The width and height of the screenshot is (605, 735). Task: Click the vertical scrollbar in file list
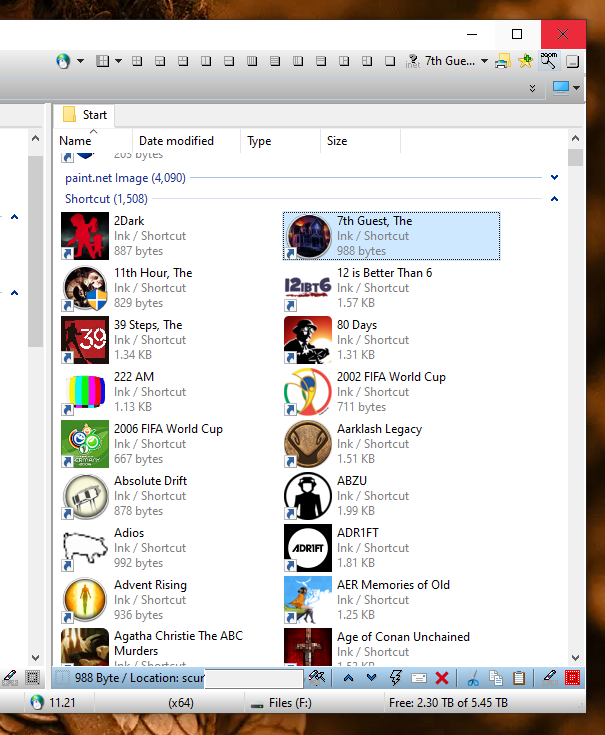(575, 400)
